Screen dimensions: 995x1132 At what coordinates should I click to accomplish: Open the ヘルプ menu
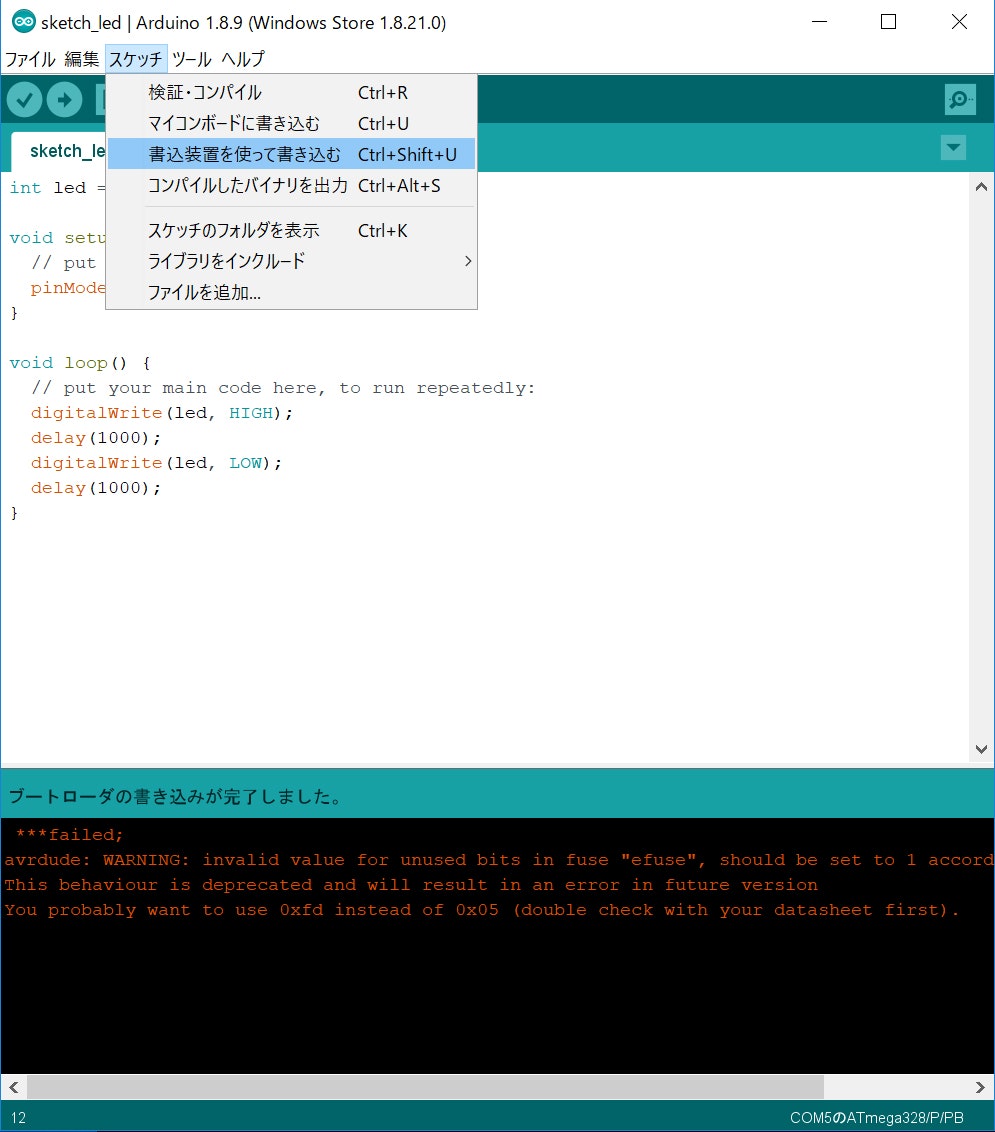coord(243,58)
